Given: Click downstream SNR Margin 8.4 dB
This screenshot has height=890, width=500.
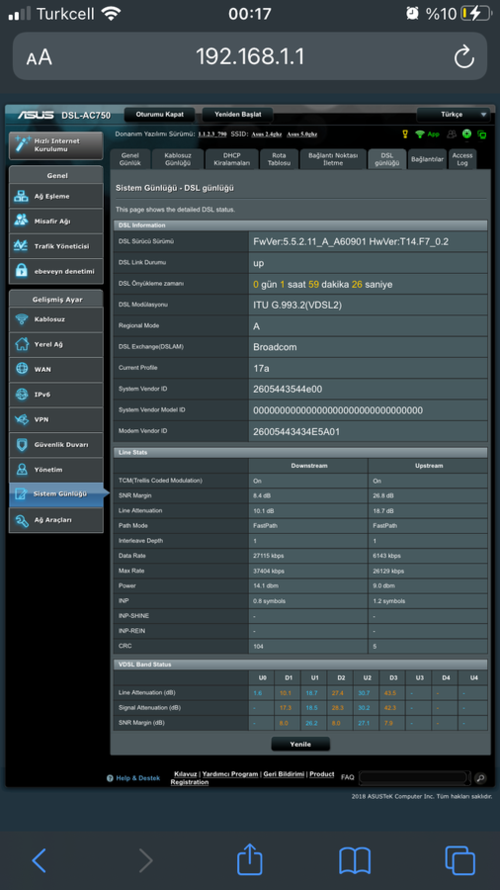Looking at the screenshot, I should 262,496.
